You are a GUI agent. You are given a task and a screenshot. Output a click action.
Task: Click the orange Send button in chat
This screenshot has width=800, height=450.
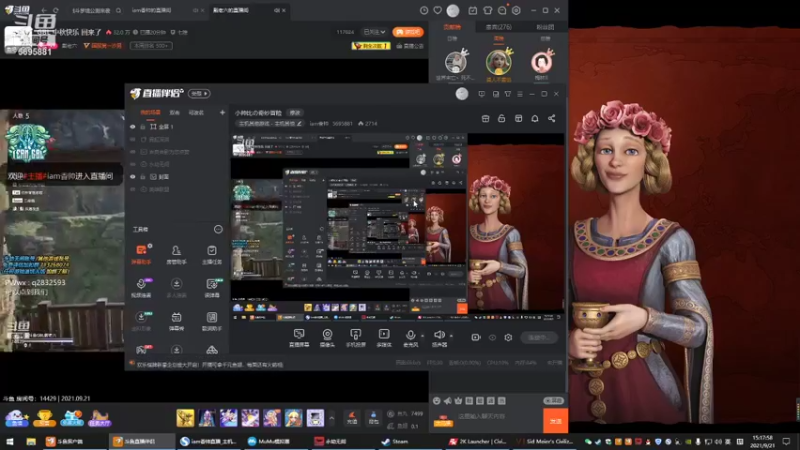[556, 420]
